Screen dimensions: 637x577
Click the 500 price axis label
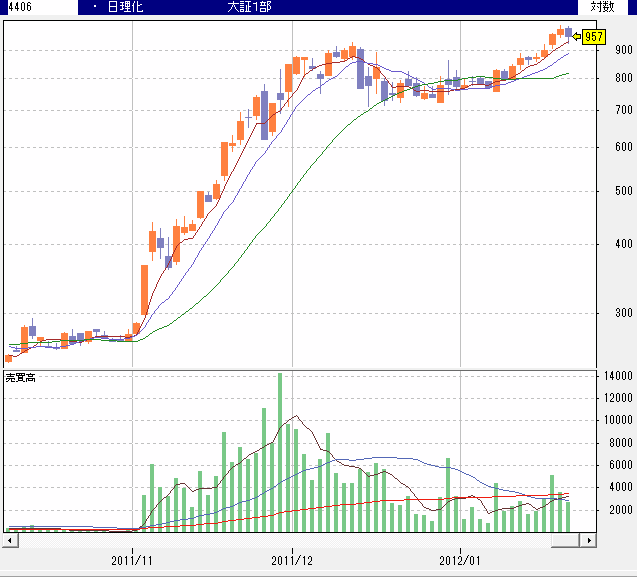tap(624, 191)
